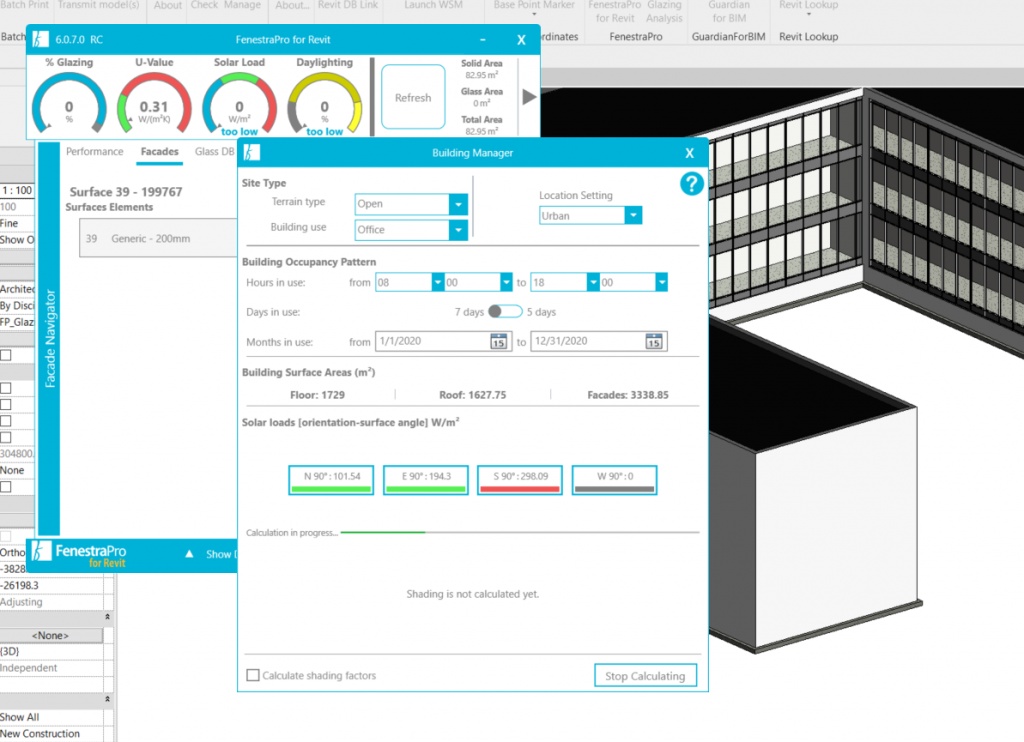The image size is (1024, 742).
Task: Click the Glazing Analysis ribbon button
Action: 664,12
